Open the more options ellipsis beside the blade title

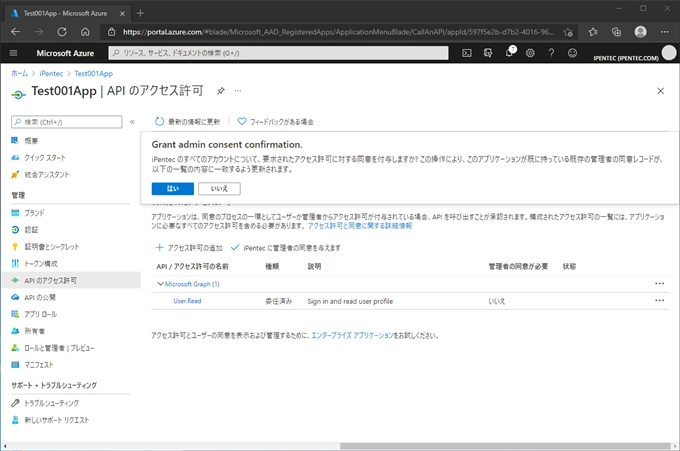click(238, 91)
